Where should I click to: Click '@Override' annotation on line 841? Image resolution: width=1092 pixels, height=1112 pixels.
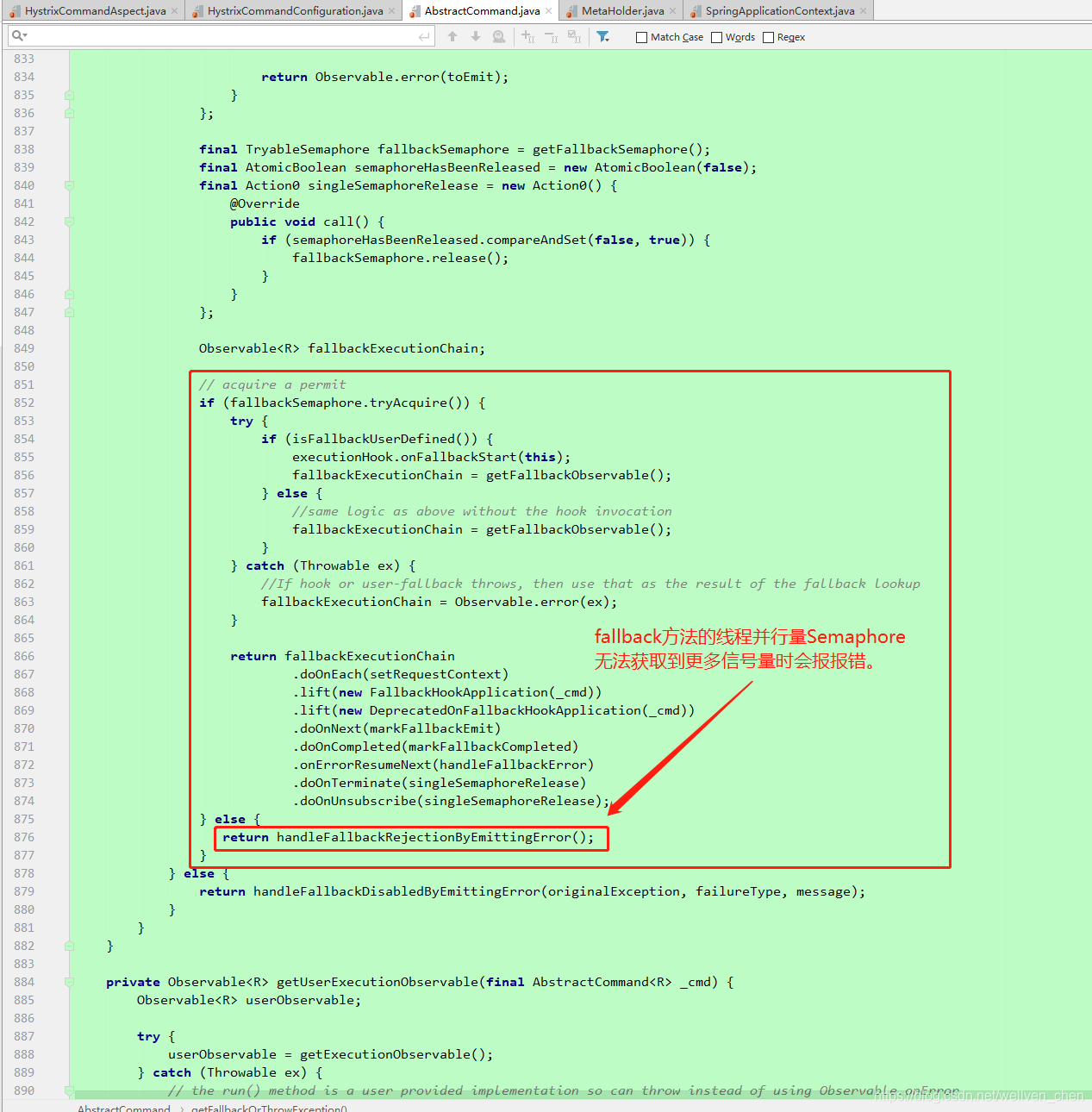tap(265, 203)
